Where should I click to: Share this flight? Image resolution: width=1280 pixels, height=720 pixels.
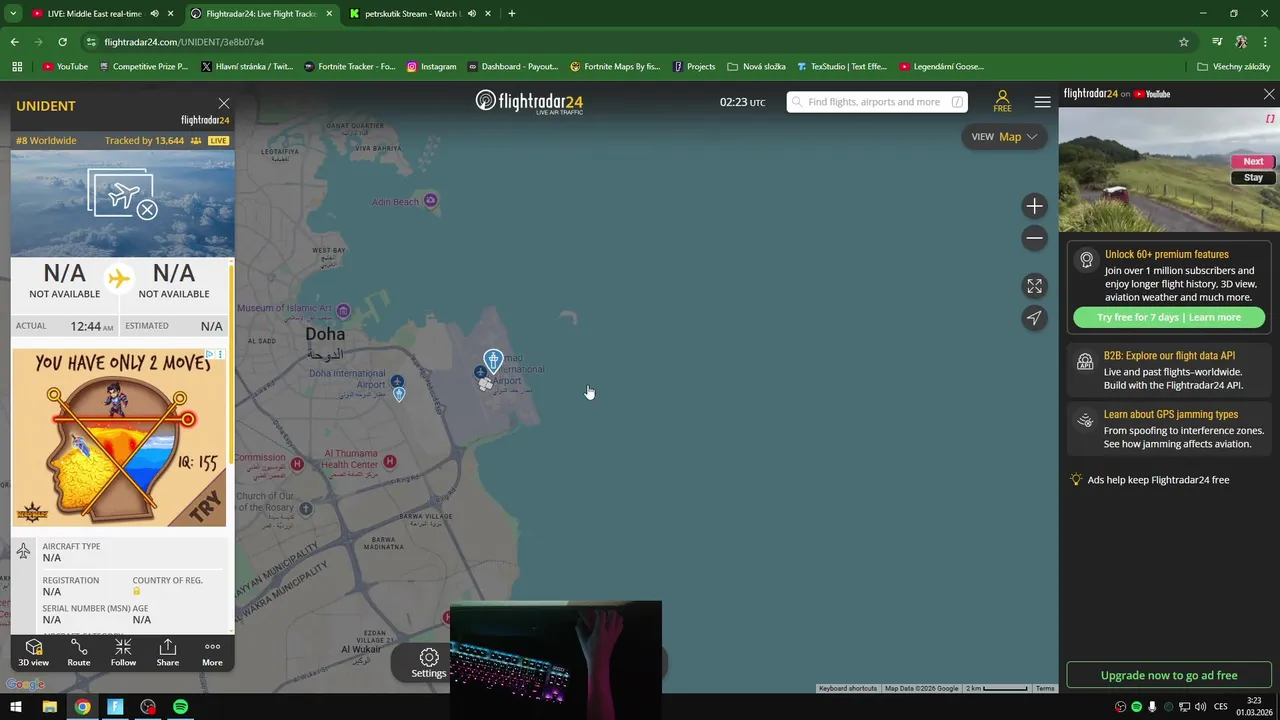coord(168,653)
